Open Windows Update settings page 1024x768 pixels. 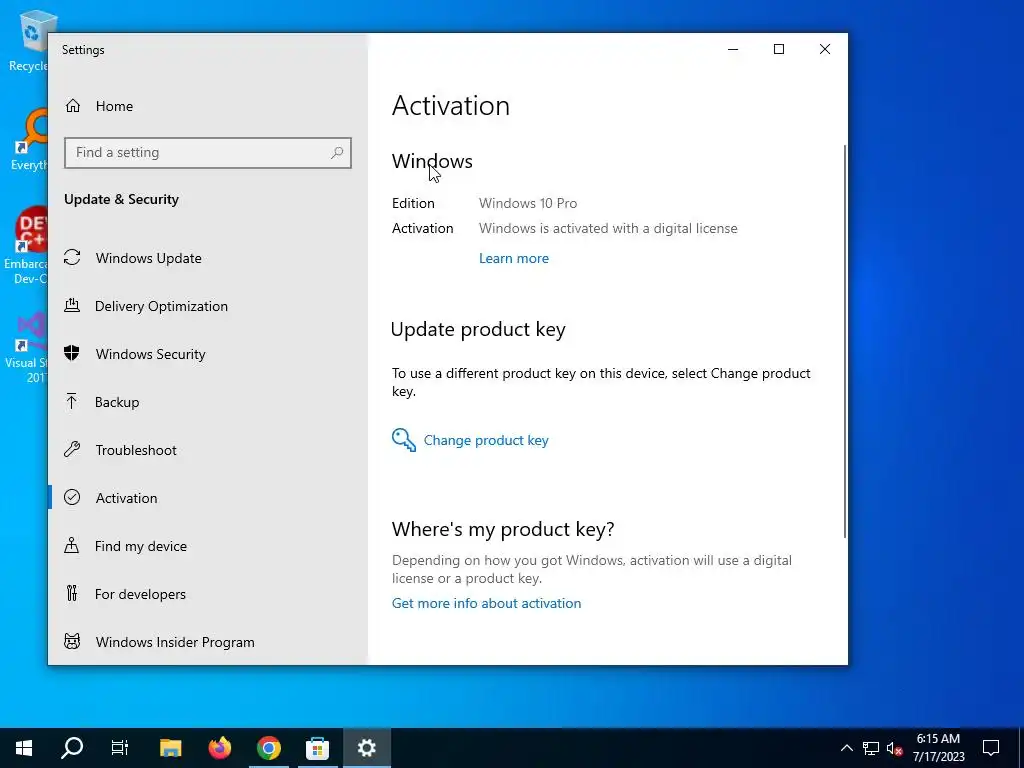tap(208, 258)
